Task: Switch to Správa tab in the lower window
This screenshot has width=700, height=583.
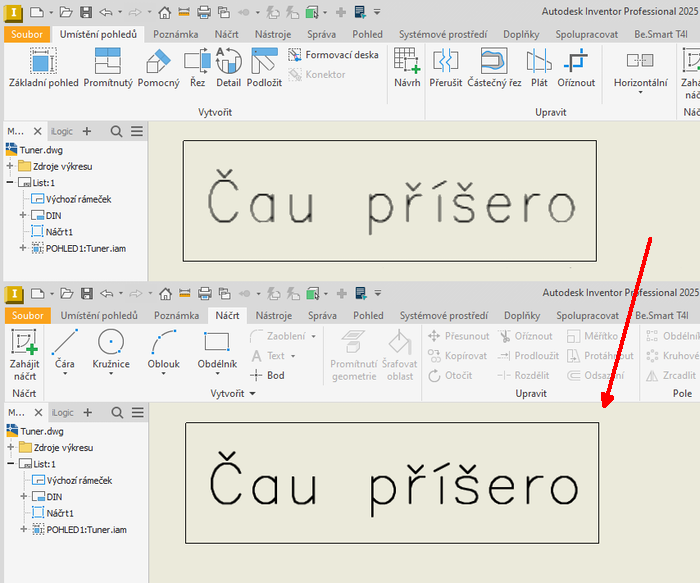Action: click(x=321, y=315)
